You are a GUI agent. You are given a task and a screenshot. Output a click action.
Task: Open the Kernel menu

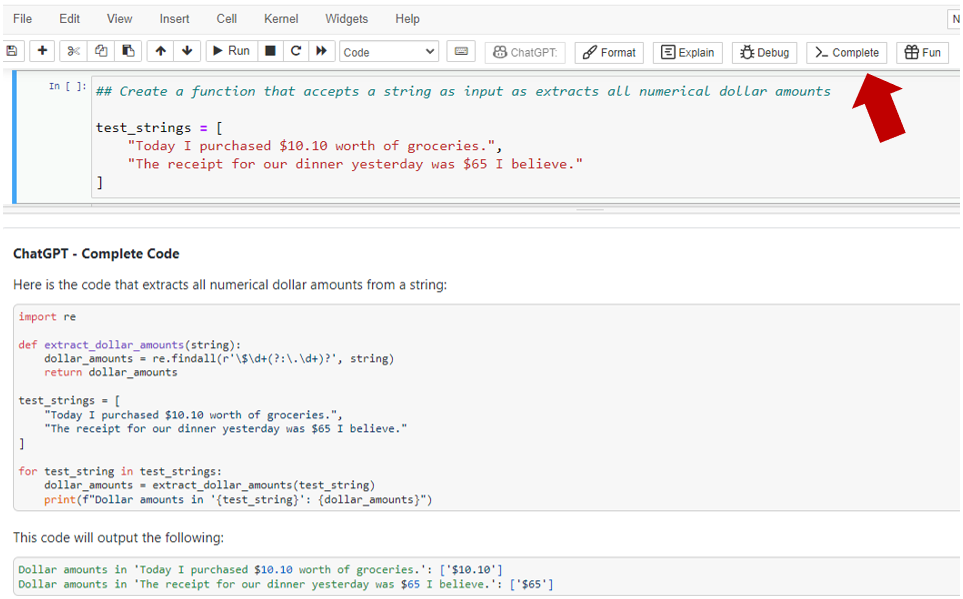point(281,19)
